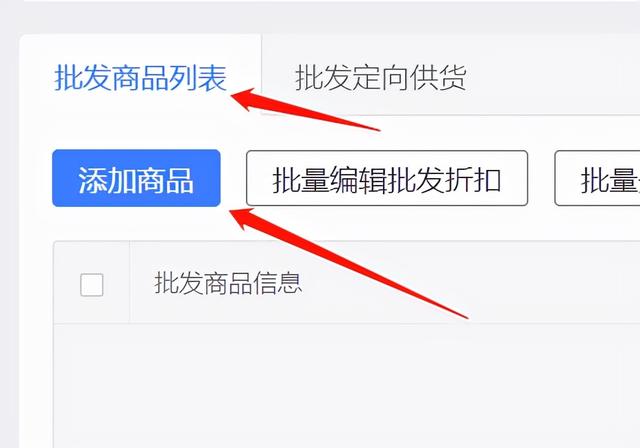
Task: Toggle the checkbox beside 批发商品信息
Action: 92,284
